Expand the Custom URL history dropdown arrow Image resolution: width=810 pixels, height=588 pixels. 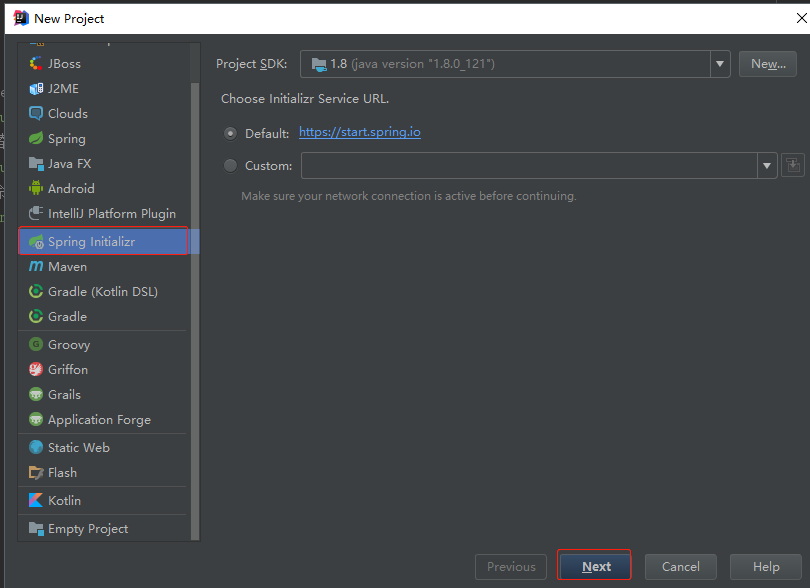click(x=767, y=165)
